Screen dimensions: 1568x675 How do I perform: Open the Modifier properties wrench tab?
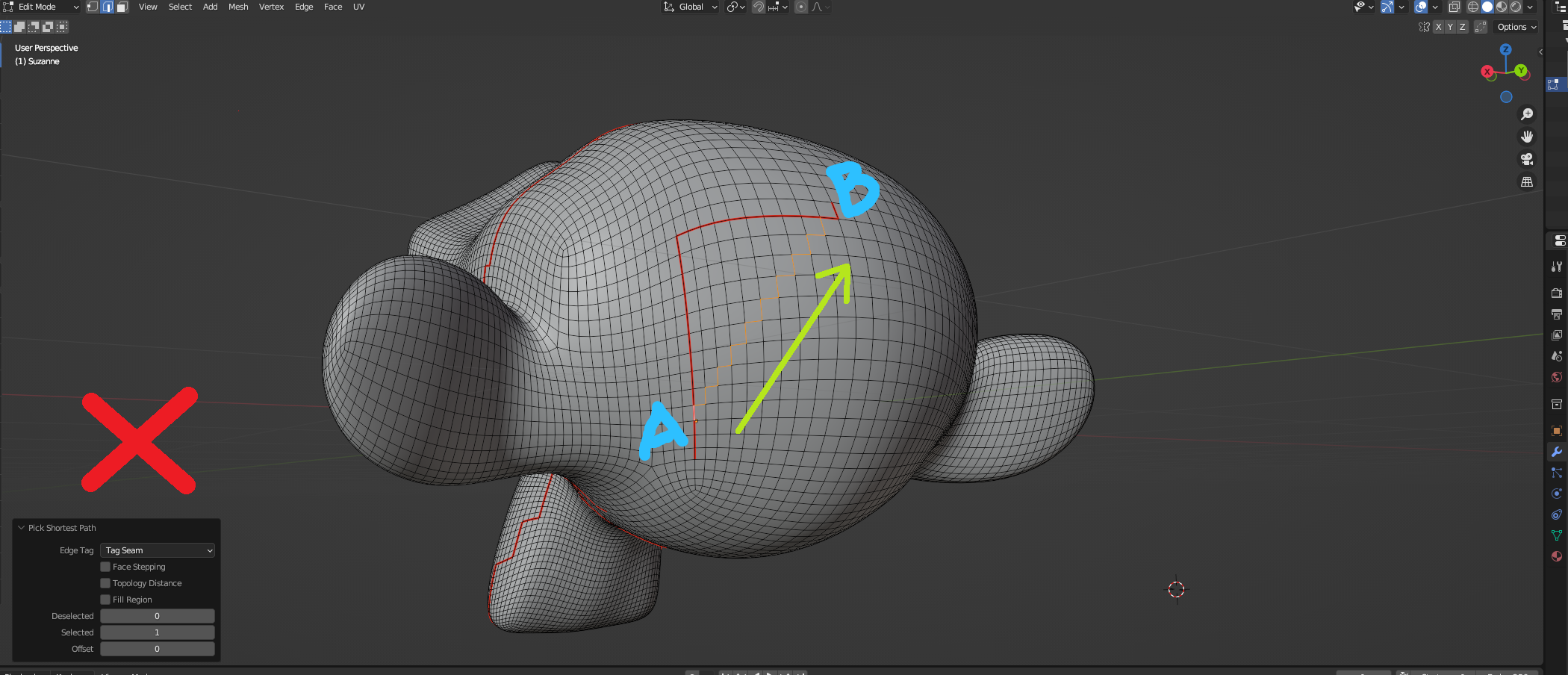(x=1557, y=452)
